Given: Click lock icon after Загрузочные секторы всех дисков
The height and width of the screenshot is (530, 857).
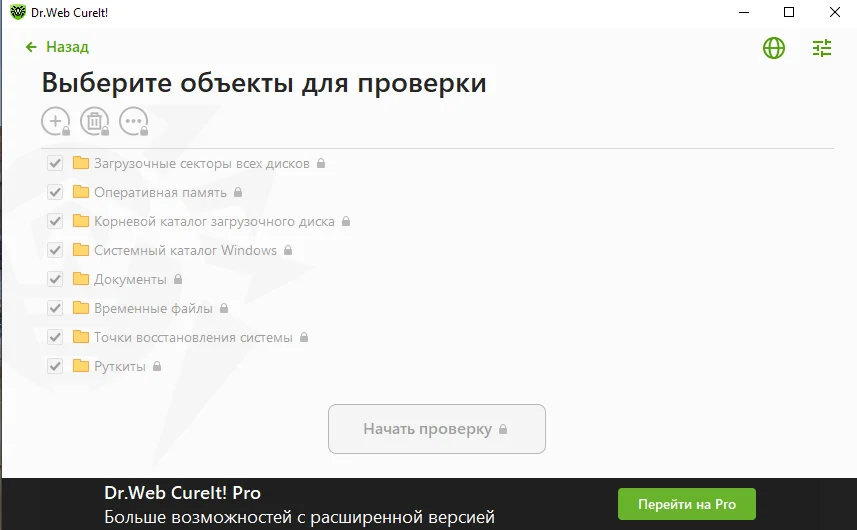Looking at the screenshot, I should pyautogui.click(x=321, y=163).
